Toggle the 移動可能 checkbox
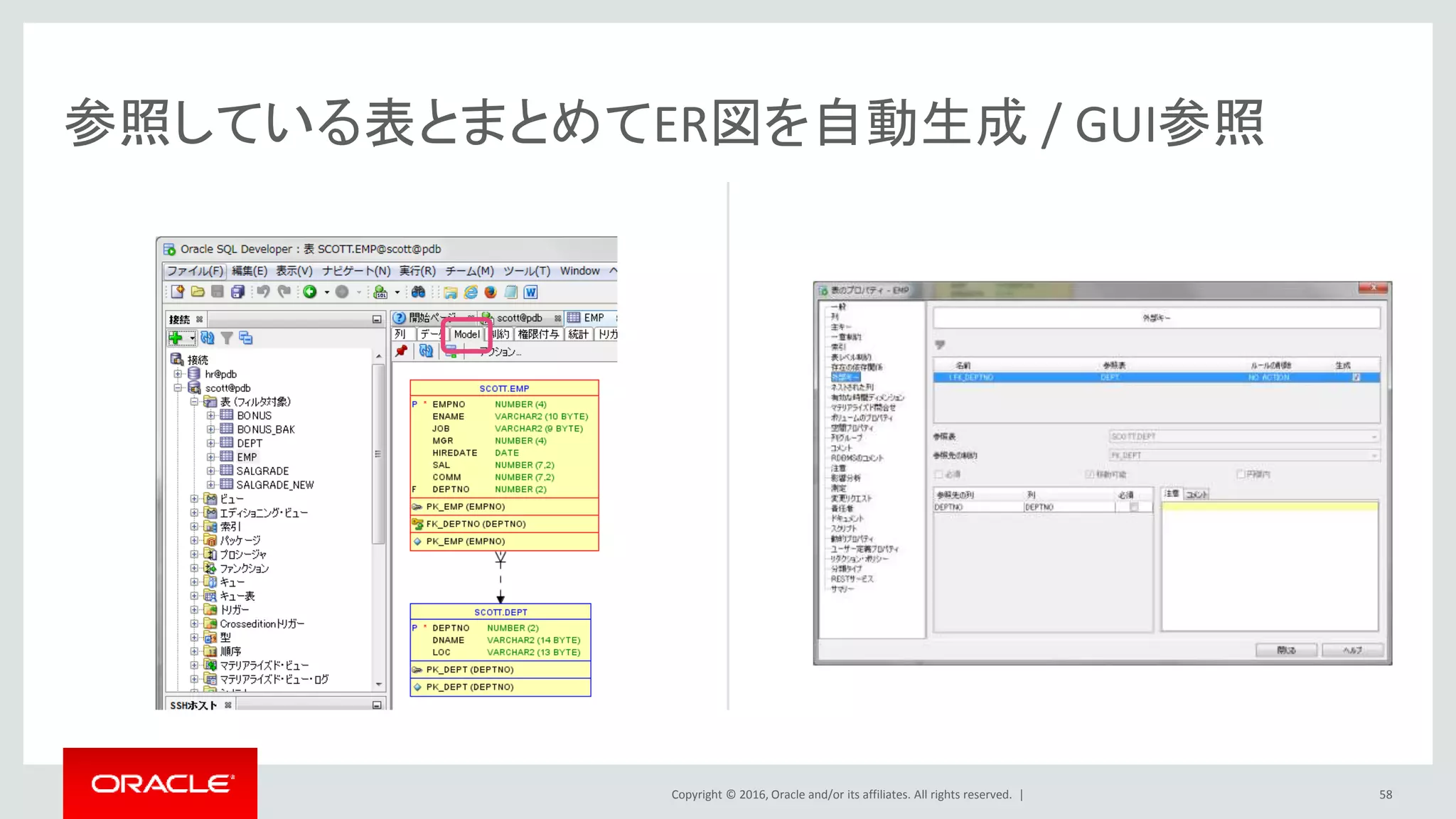This screenshot has height=819, width=1456. (1089, 474)
